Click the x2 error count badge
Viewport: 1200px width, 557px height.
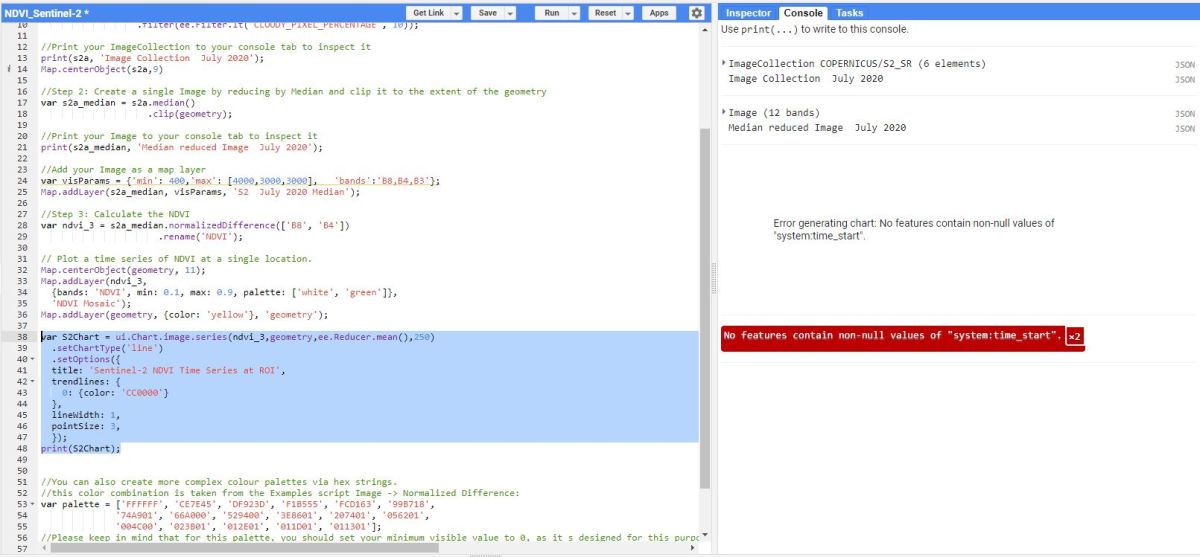point(1074,337)
